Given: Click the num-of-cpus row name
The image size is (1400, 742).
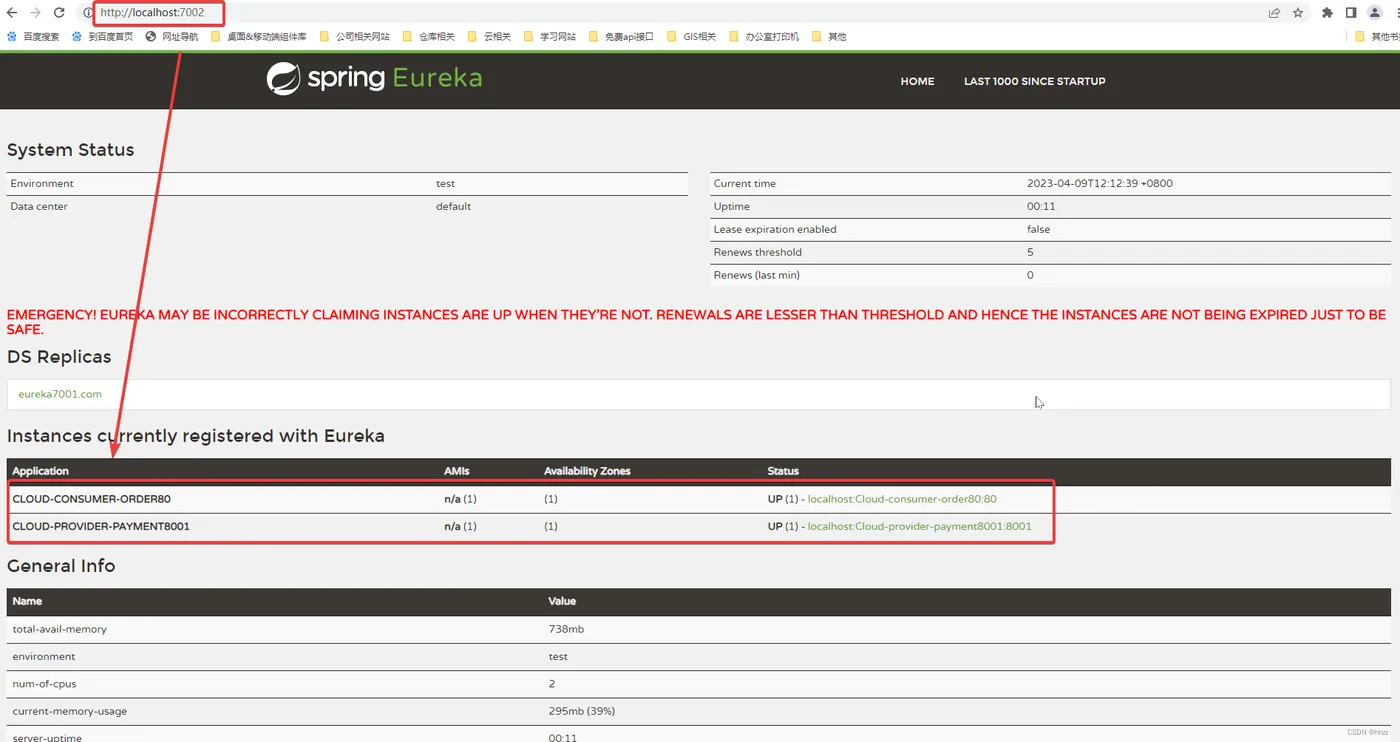Looking at the screenshot, I should 44,684.
